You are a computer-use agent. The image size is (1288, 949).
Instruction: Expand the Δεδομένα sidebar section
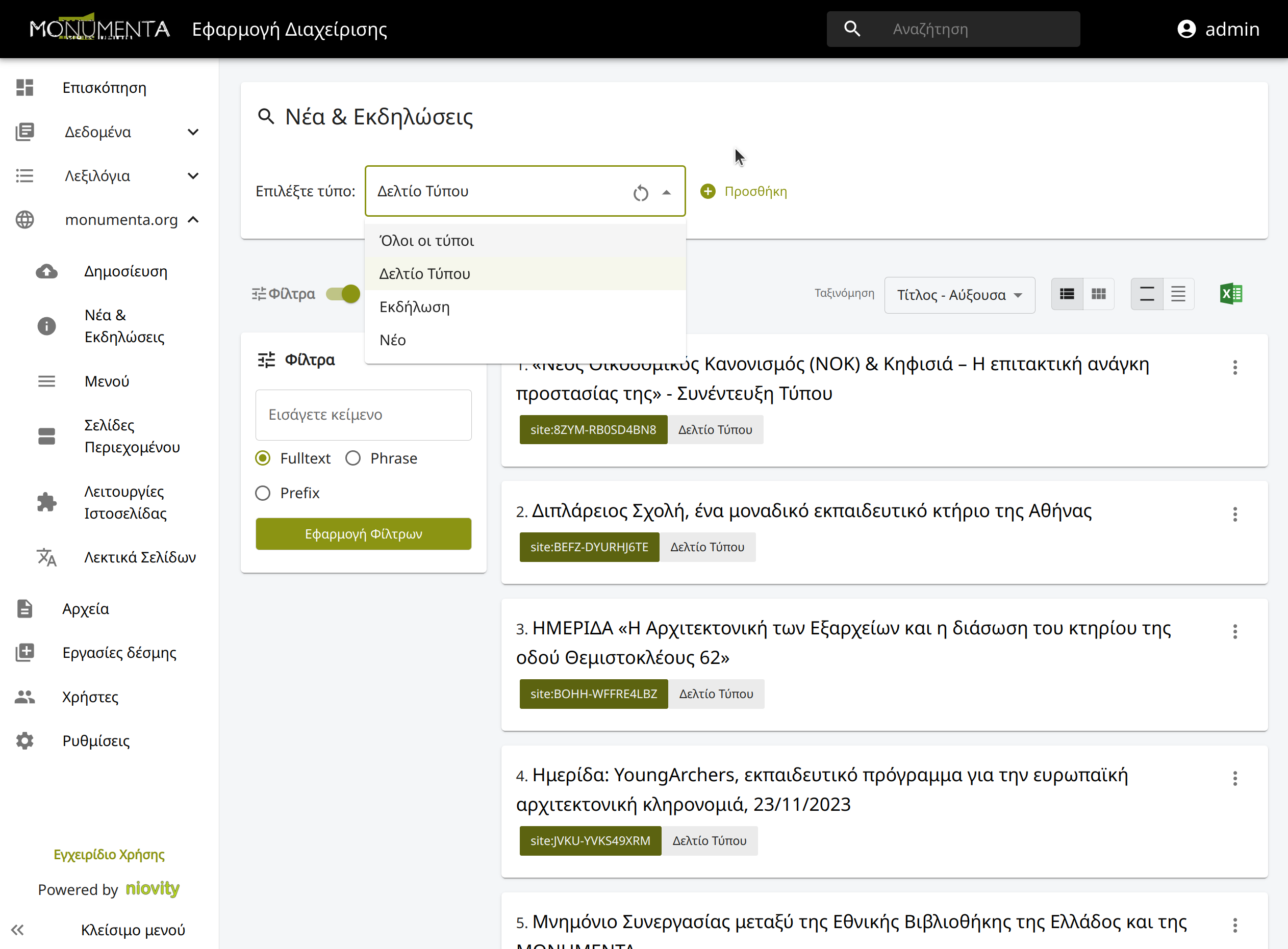(193, 132)
